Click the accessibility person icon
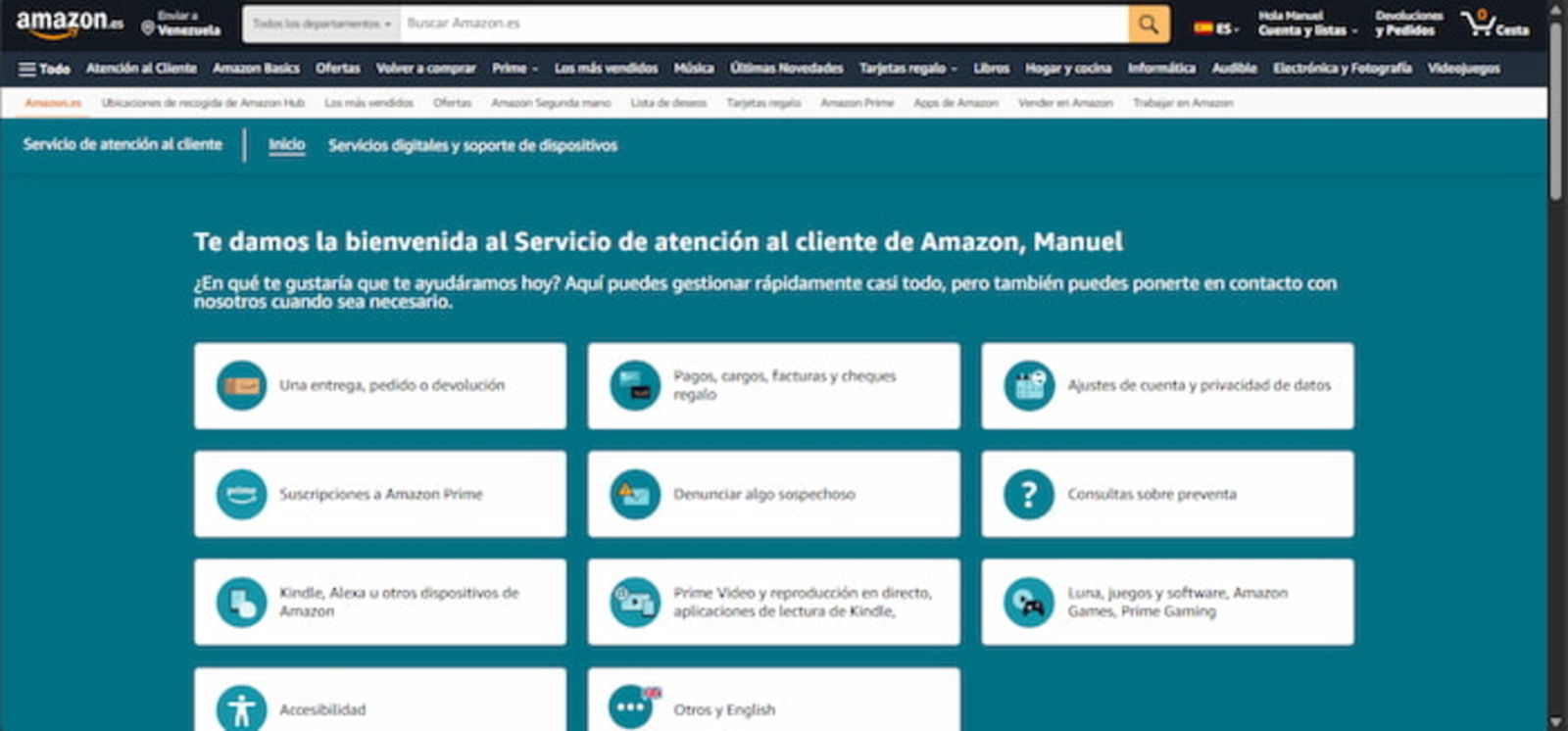 241,708
